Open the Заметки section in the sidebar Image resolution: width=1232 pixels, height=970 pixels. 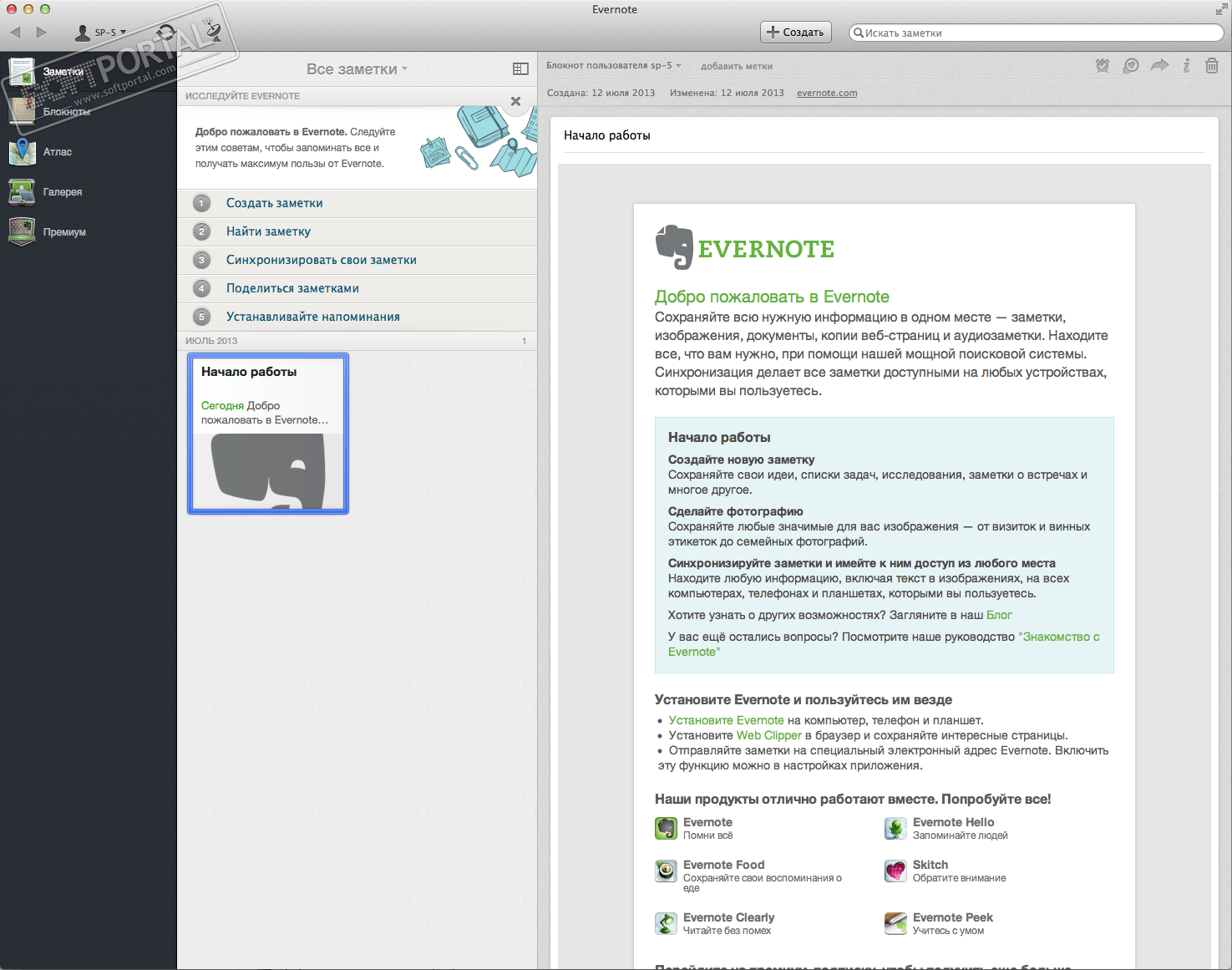click(x=88, y=72)
